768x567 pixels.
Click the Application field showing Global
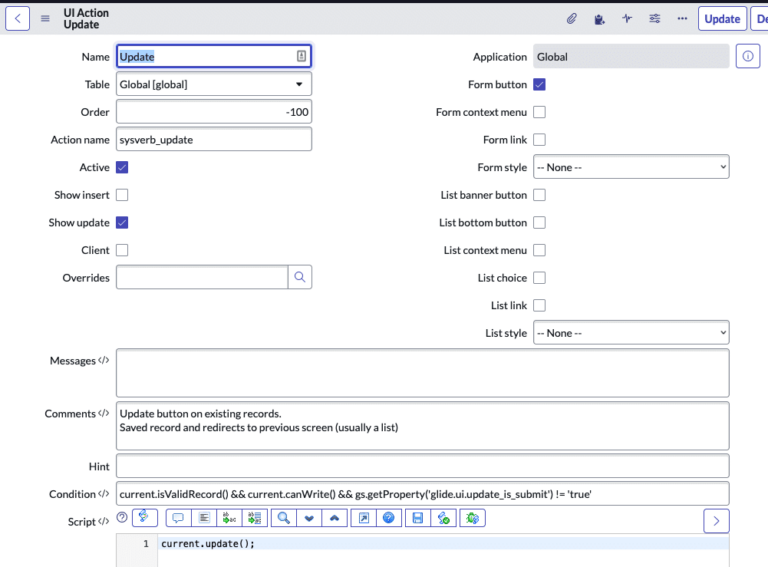631,56
